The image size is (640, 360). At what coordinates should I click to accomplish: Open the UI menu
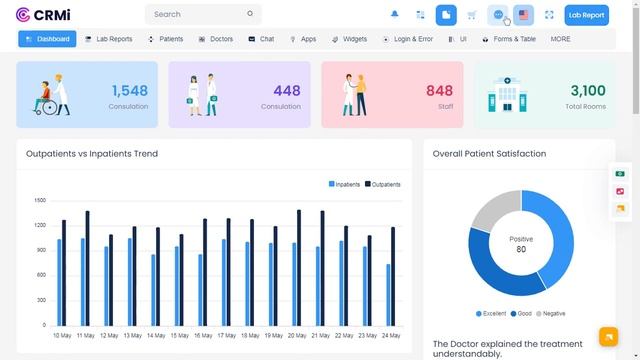(457, 39)
